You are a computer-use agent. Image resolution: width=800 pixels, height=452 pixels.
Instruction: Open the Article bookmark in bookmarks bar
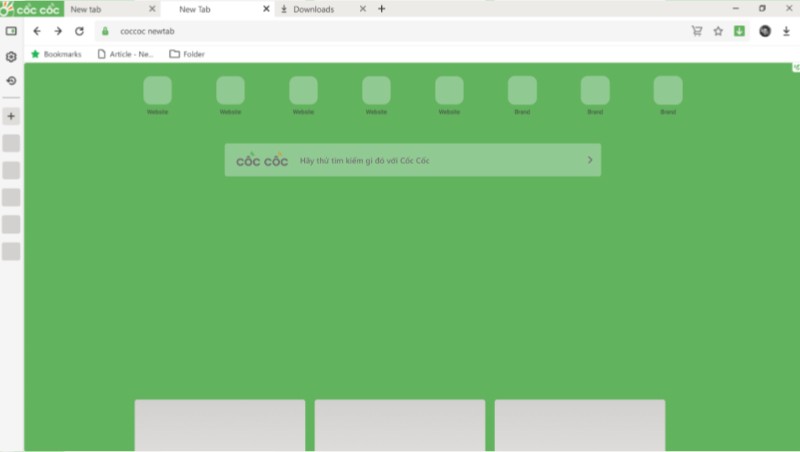point(126,54)
